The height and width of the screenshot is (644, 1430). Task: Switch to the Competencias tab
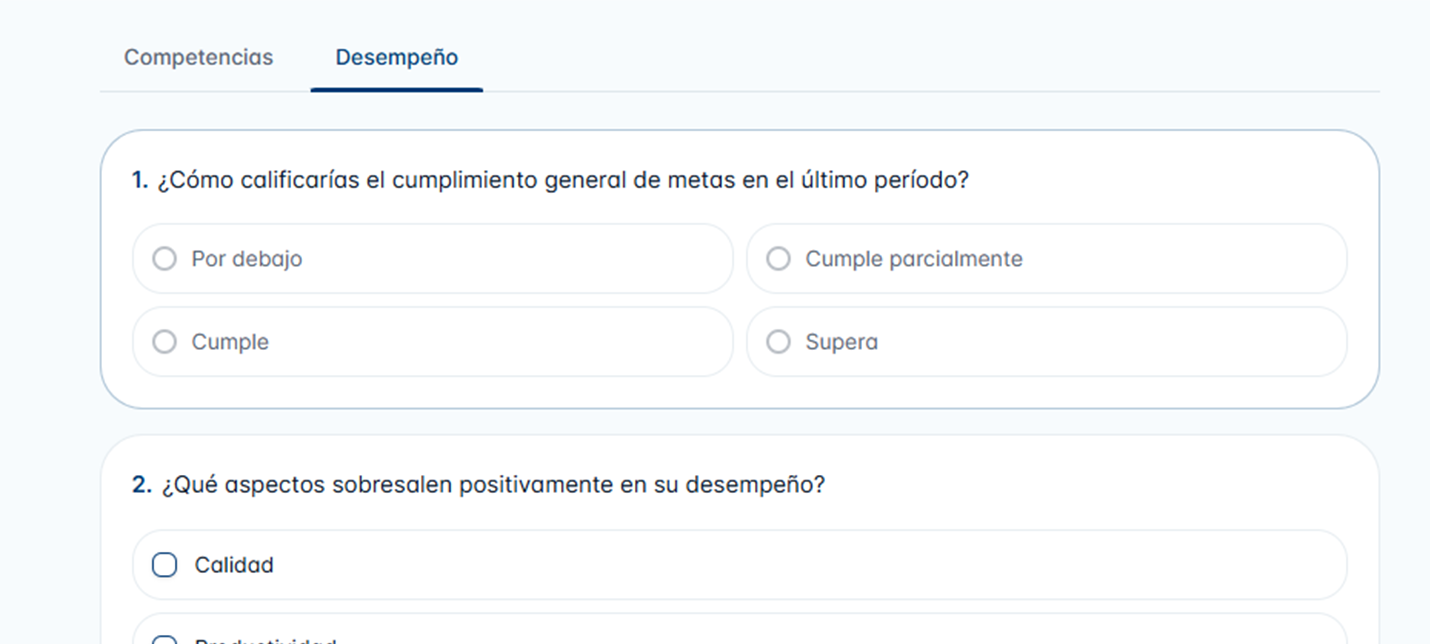coord(198,57)
